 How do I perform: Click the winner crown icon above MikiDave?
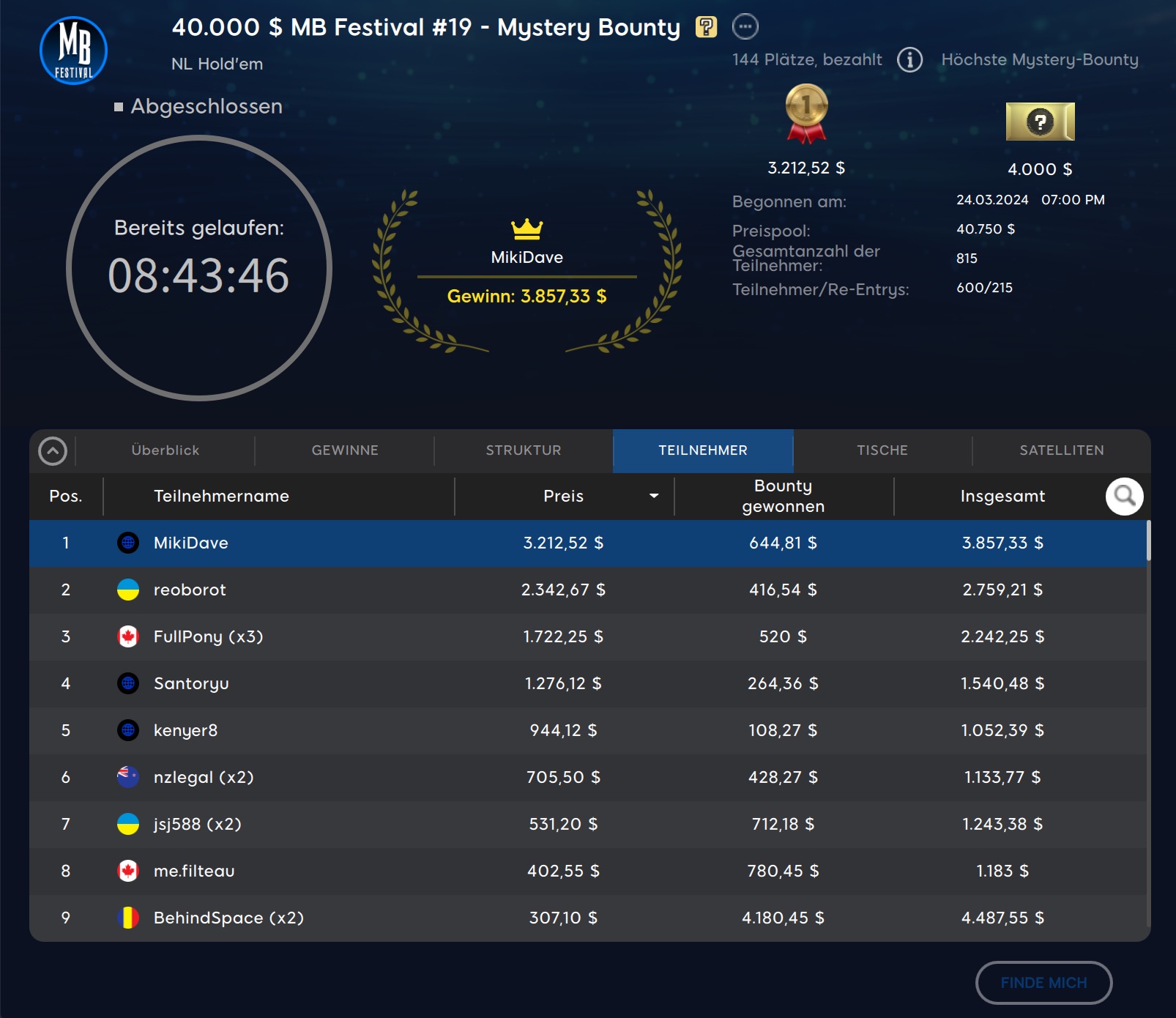click(x=526, y=229)
